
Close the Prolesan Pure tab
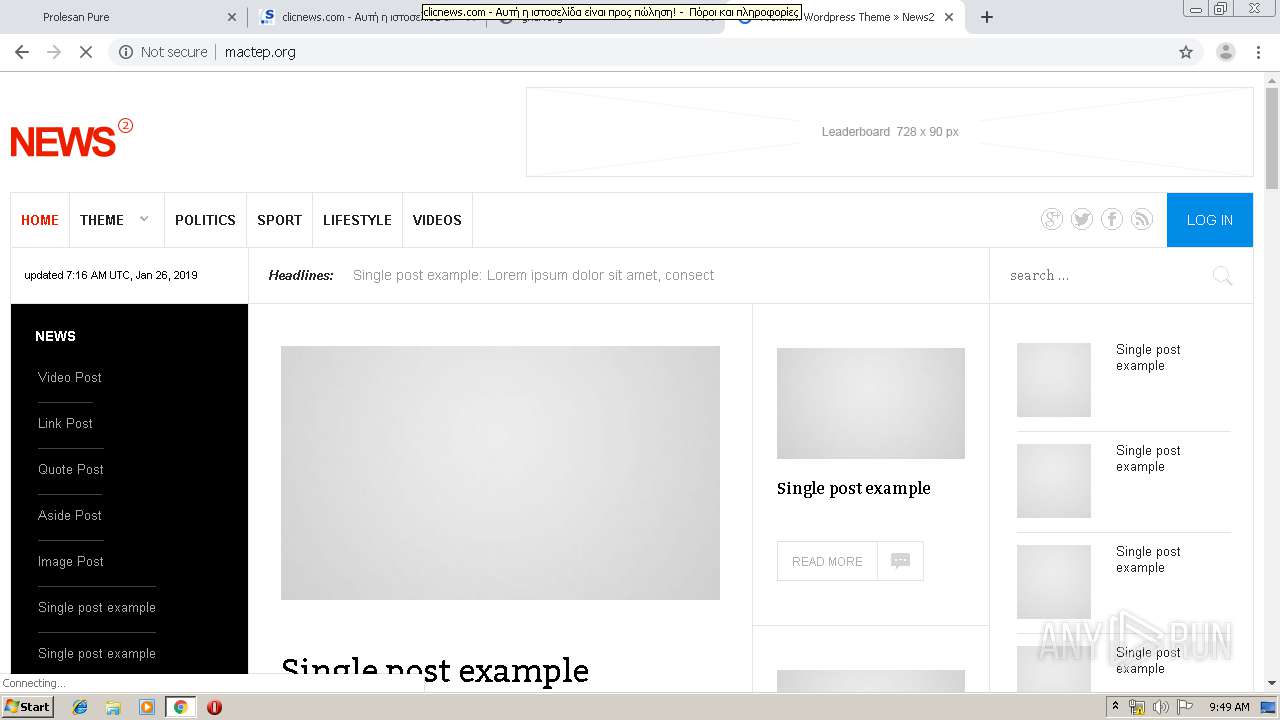(232, 17)
